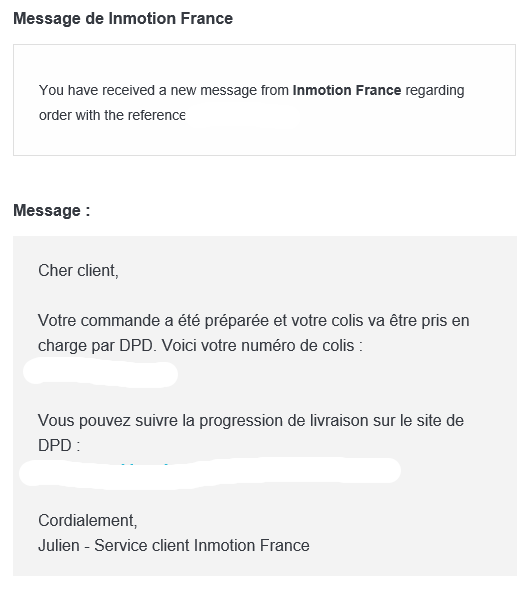Click the redacted DPD tracking link
This screenshot has height=589, width=529.
[210, 471]
